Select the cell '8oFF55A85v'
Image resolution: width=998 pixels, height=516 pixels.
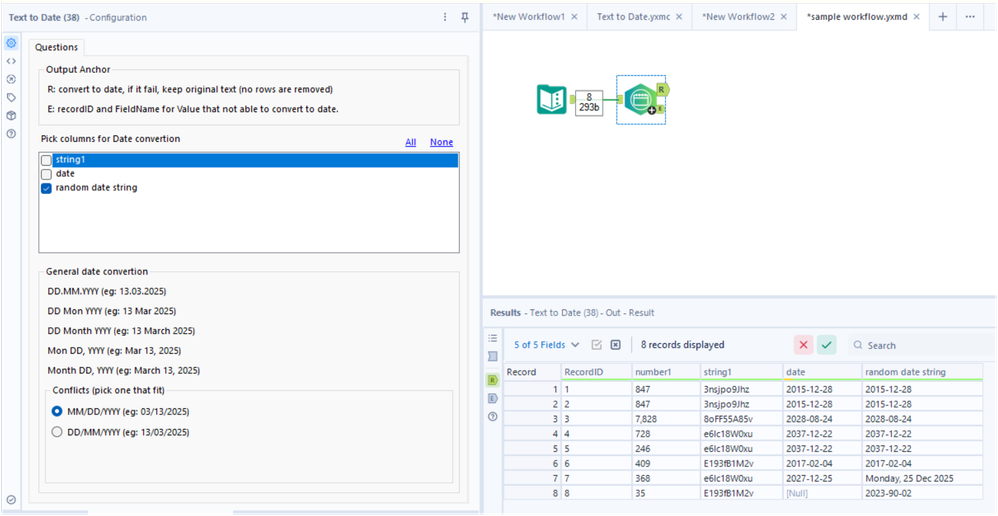click(741, 419)
